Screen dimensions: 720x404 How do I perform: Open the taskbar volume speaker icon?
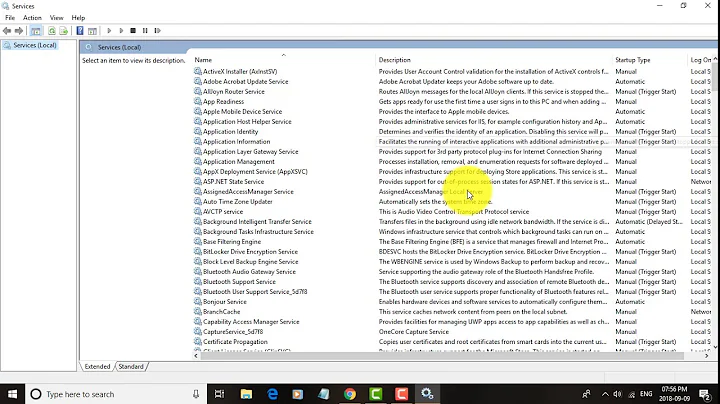(x=618, y=394)
